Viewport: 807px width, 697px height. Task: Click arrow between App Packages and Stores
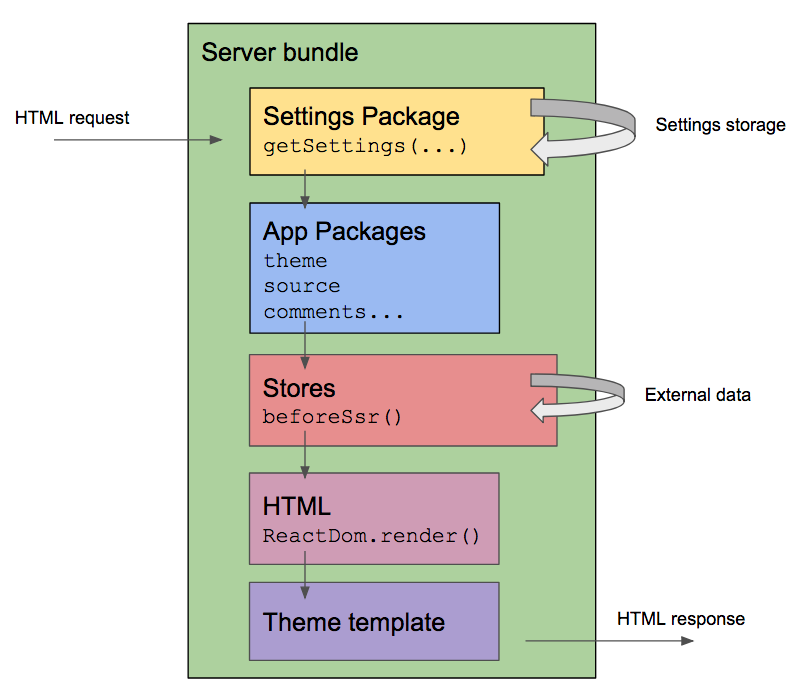coord(305,344)
